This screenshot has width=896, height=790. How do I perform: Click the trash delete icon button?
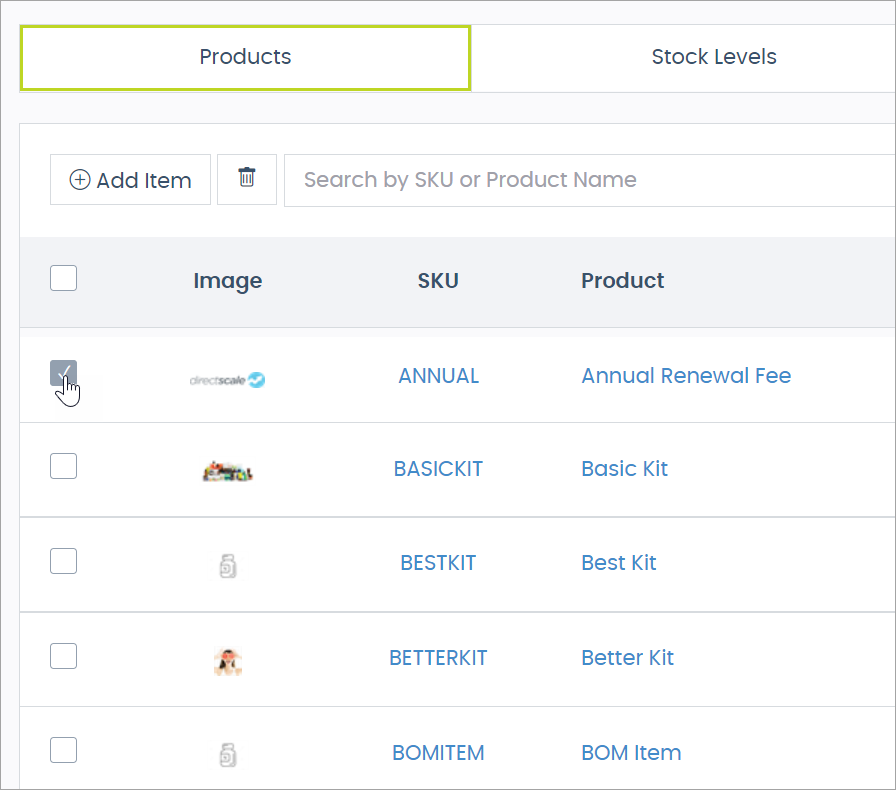pyautogui.click(x=247, y=179)
